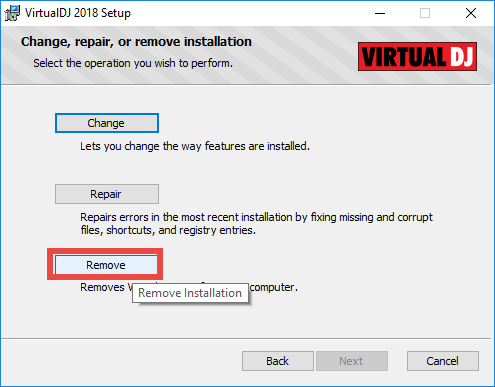Click the word 'computer.' beside the tooltip
The width and height of the screenshot is (495, 387).
point(274,287)
